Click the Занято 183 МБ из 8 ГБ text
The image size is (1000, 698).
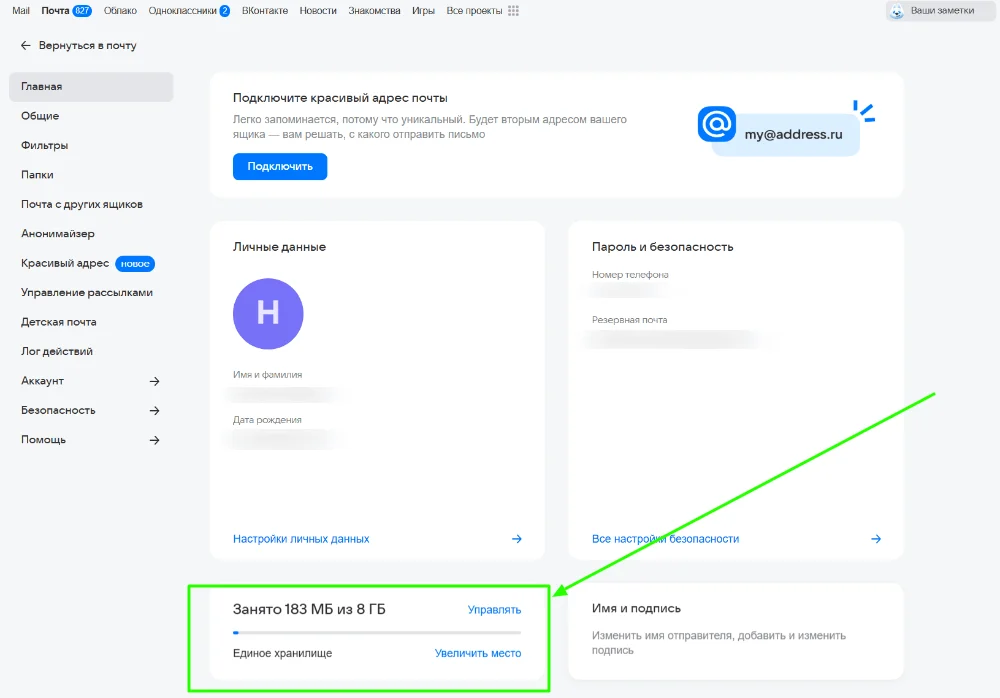click(x=309, y=609)
